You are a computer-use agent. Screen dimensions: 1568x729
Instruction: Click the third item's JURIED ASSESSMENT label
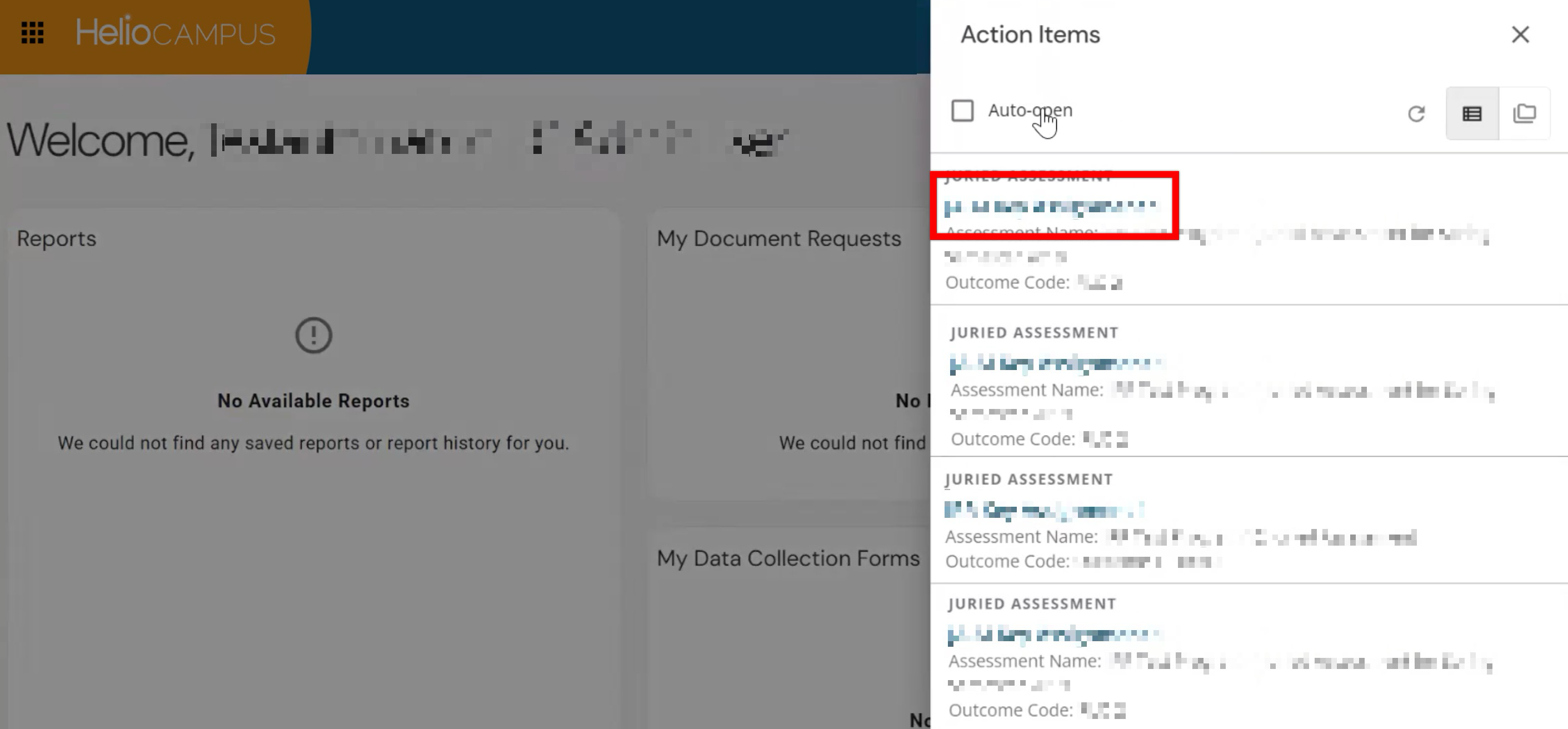(1028, 480)
